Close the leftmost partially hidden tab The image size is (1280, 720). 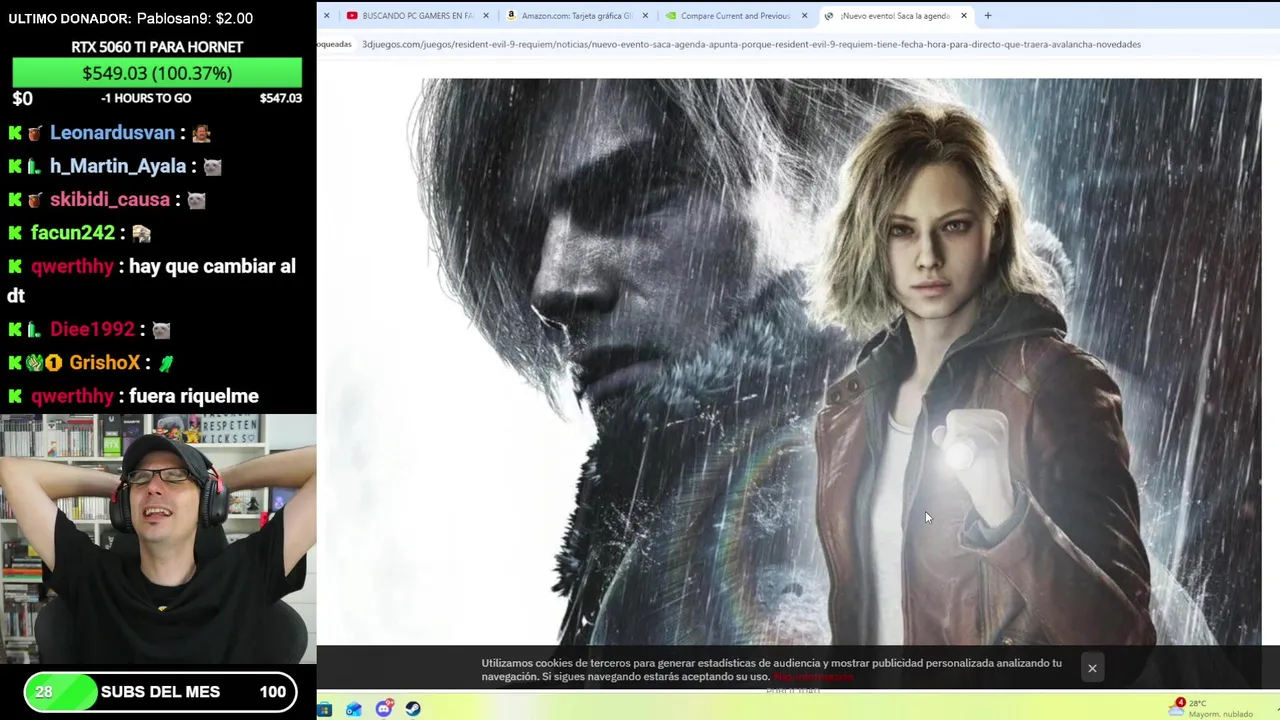pos(326,16)
